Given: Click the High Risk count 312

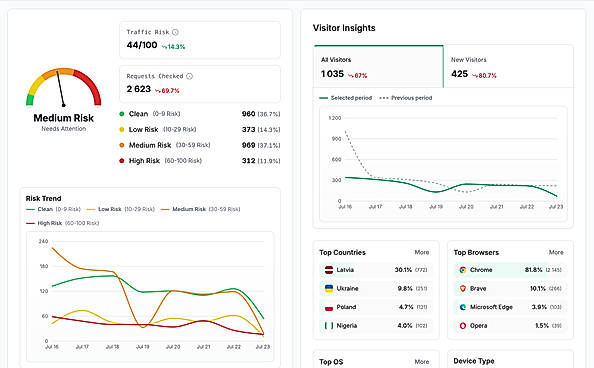Looking at the screenshot, I should (x=249, y=161).
